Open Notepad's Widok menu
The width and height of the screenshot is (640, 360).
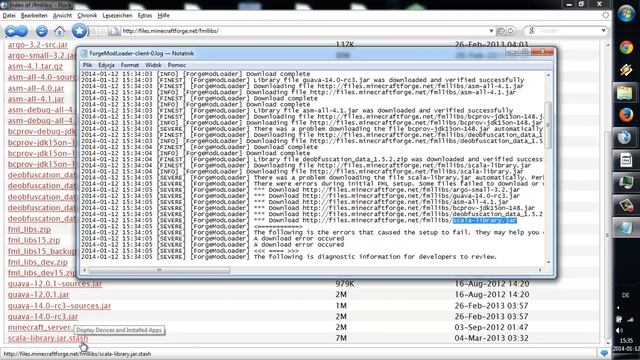(x=153, y=65)
